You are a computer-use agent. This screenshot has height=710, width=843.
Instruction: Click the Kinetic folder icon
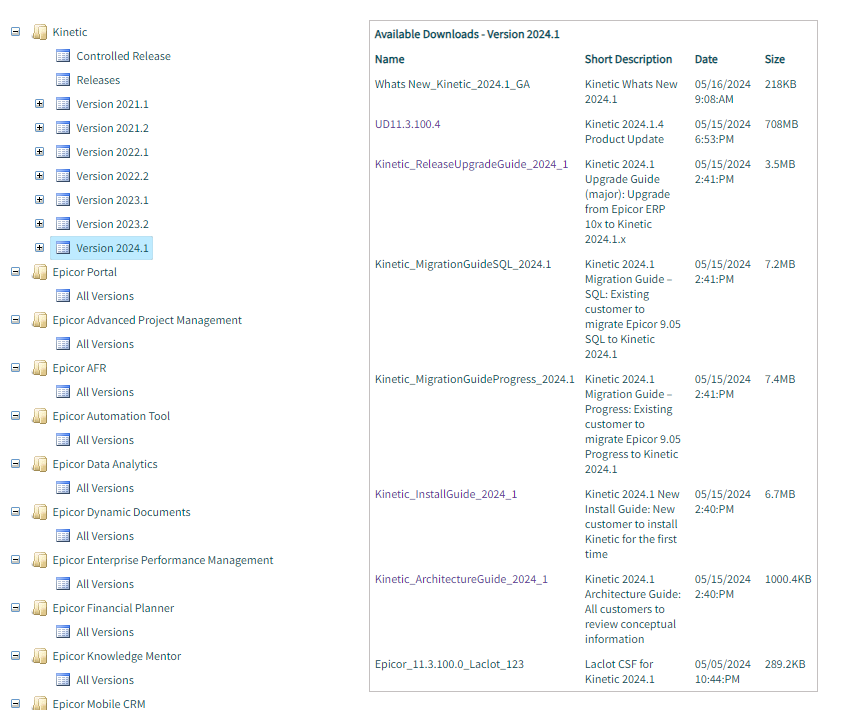(x=39, y=32)
